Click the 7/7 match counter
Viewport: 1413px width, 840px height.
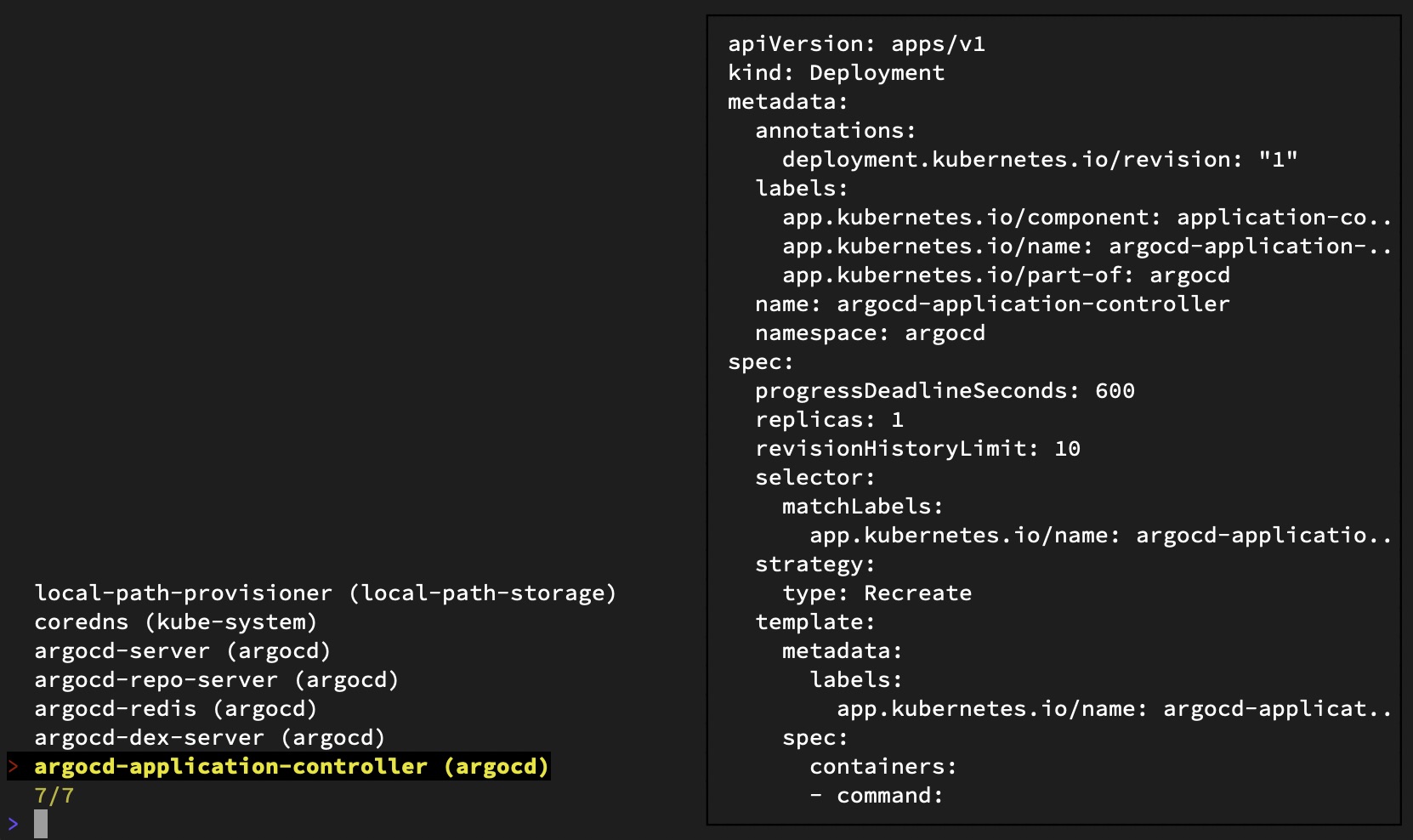pos(54,796)
